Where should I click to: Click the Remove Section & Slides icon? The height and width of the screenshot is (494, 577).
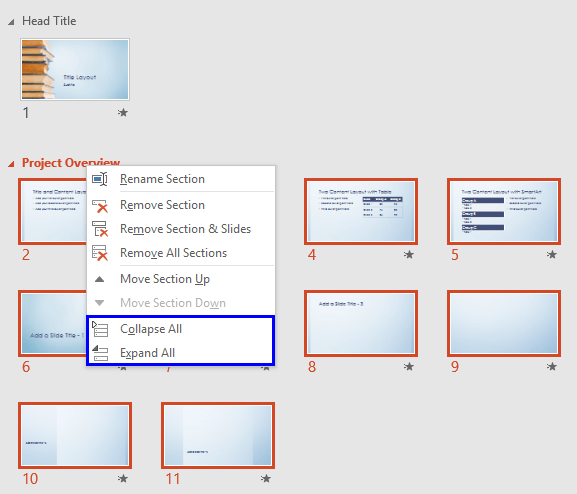(100, 229)
